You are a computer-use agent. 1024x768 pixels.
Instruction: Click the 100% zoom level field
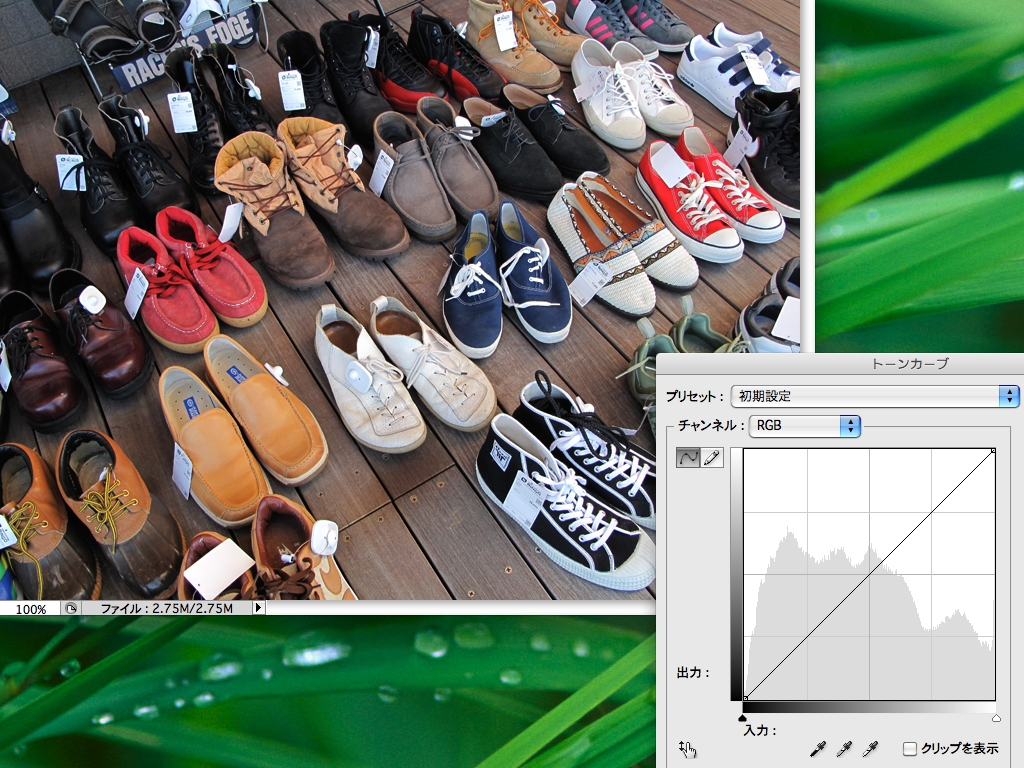30,609
